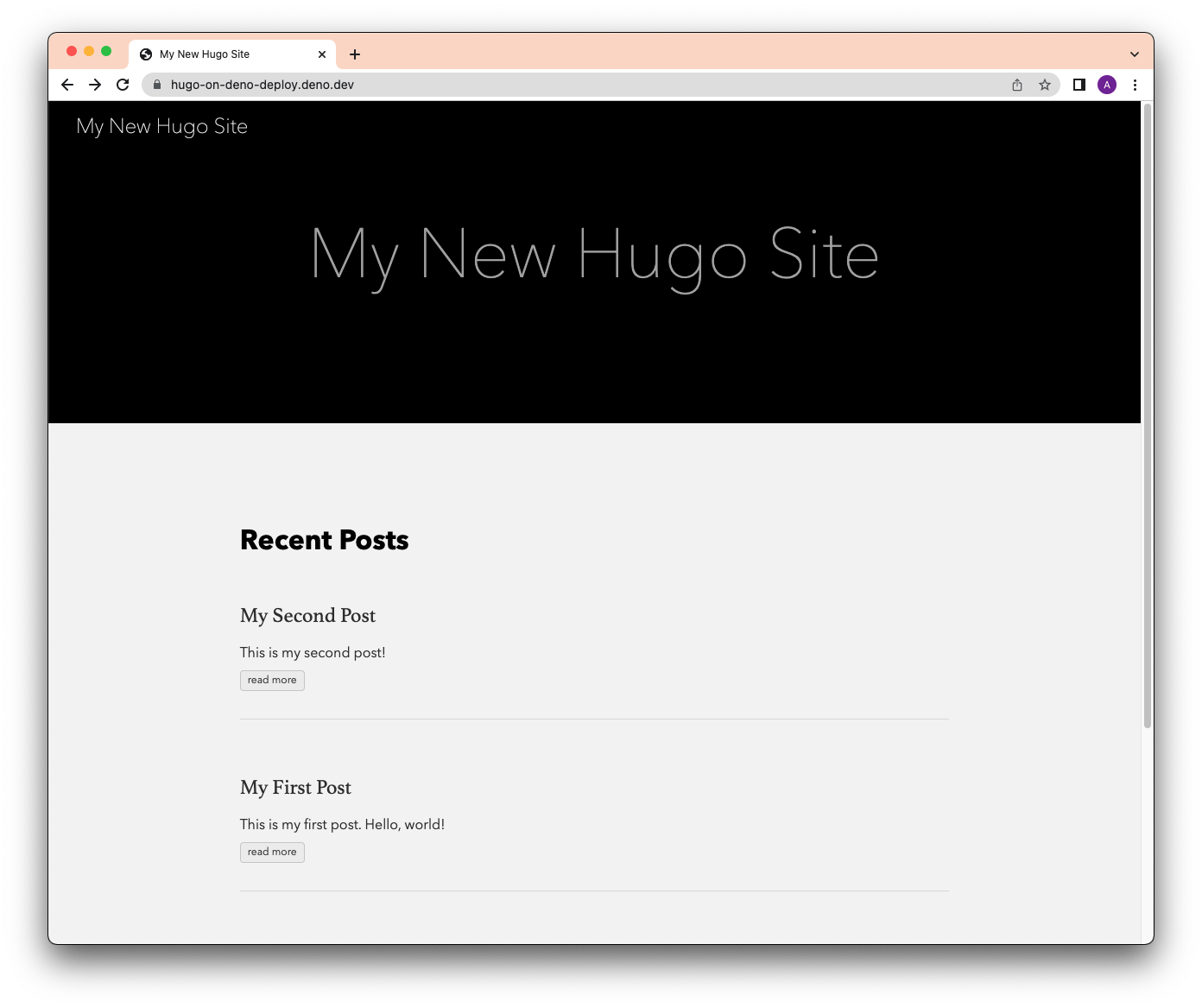1202x1008 pixels.
Task: Reload the current page
Action: [122, 85]
